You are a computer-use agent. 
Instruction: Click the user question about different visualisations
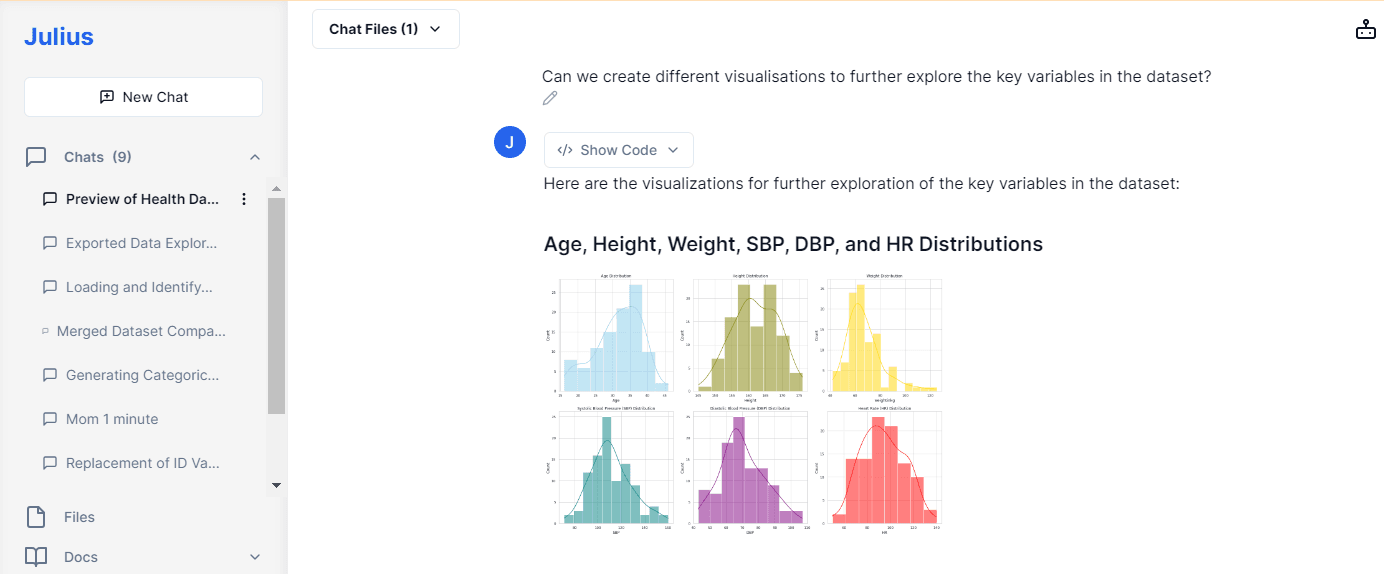tap(876, 76)
